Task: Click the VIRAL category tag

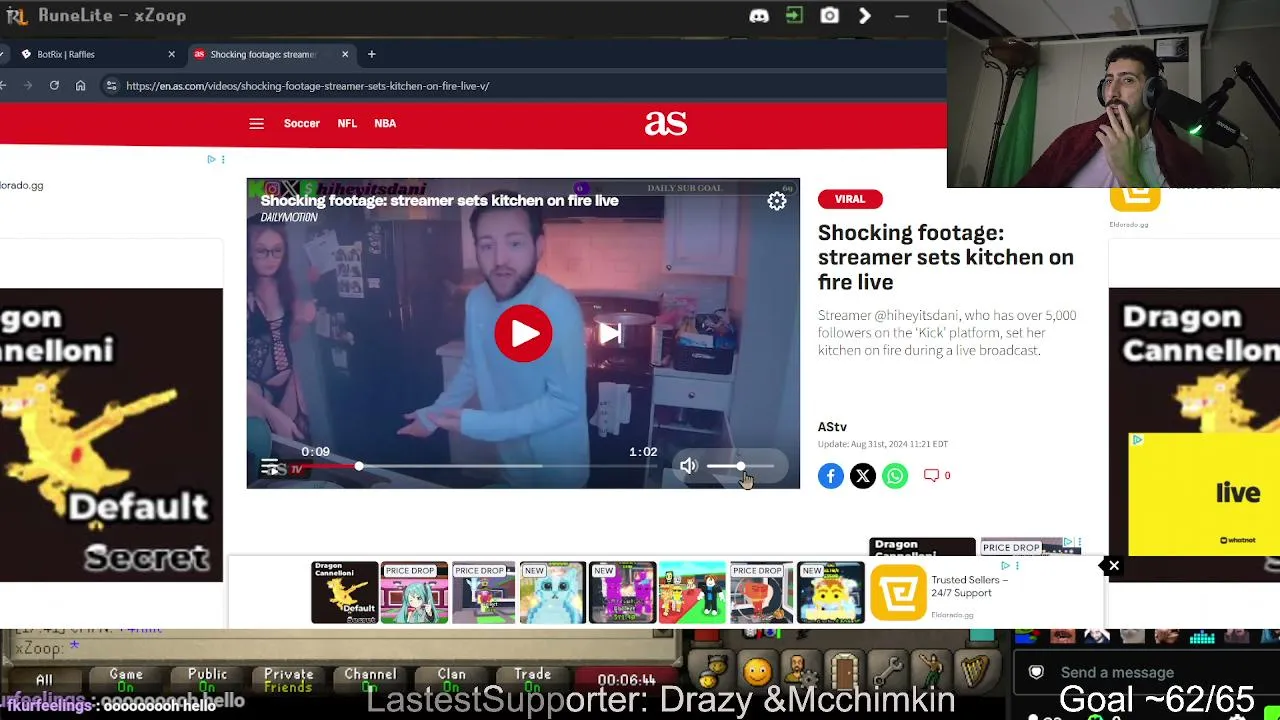Action: click(850, 199)
